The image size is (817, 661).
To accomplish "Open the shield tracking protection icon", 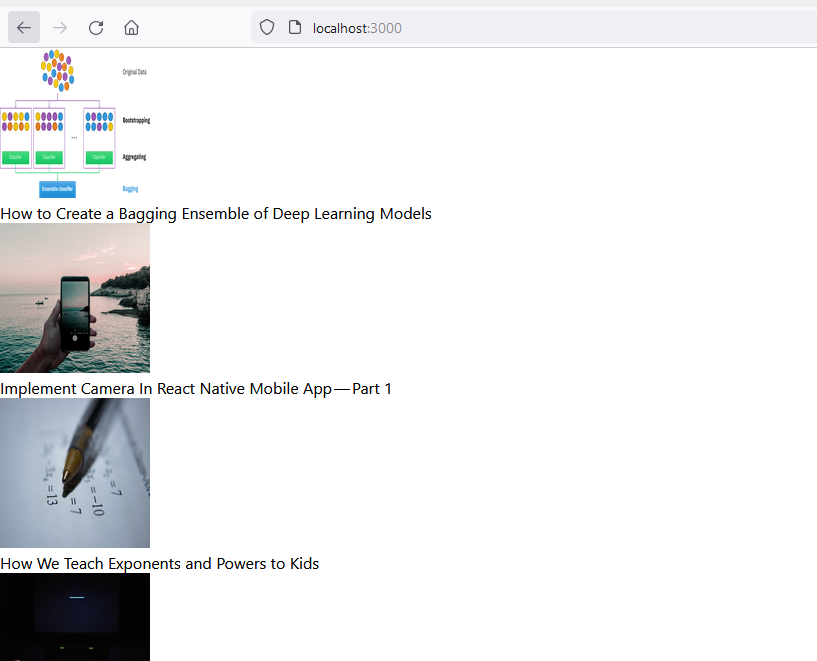I will pos(267,28).
